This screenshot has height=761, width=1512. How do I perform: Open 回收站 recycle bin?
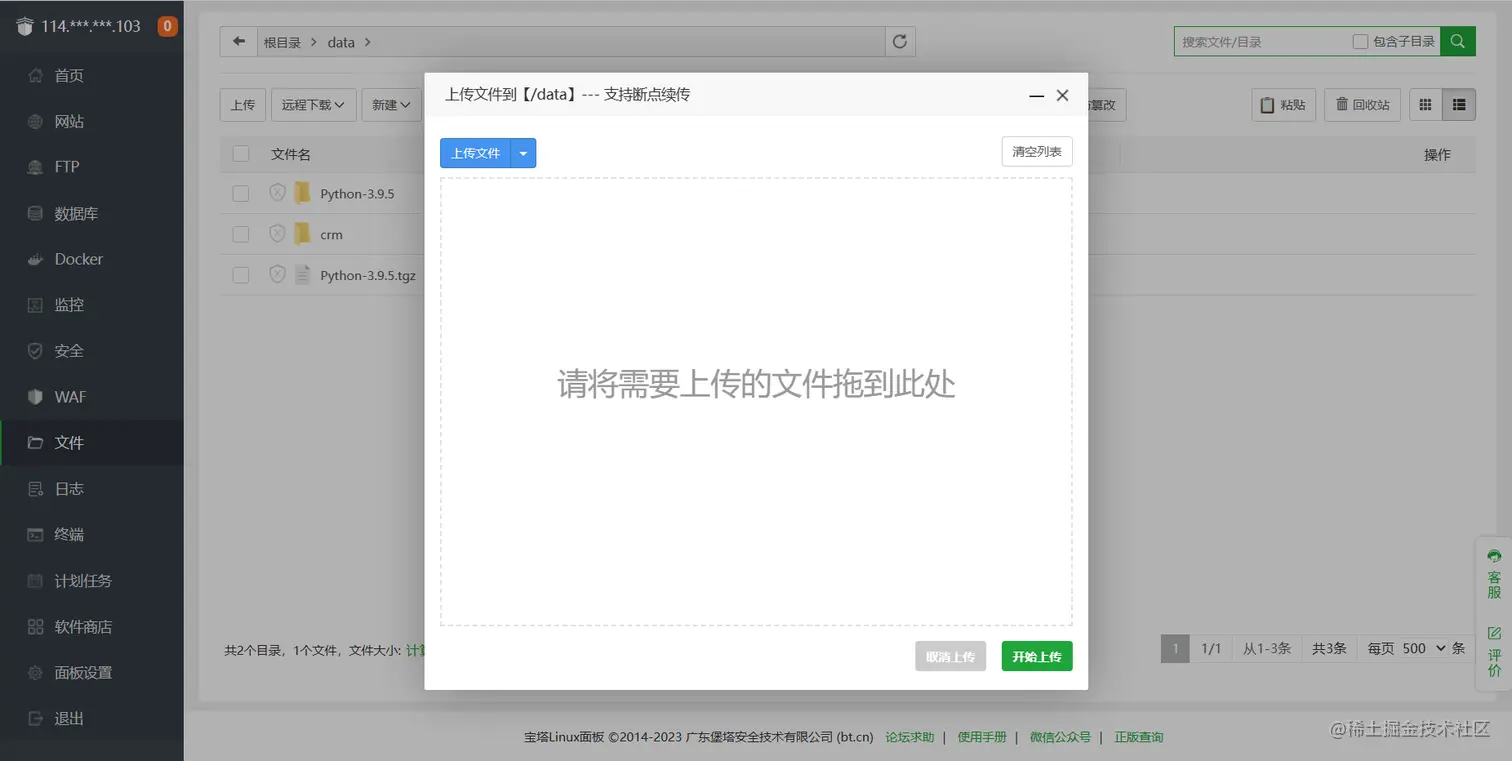pyautogui.click(x=1362, y=105)
